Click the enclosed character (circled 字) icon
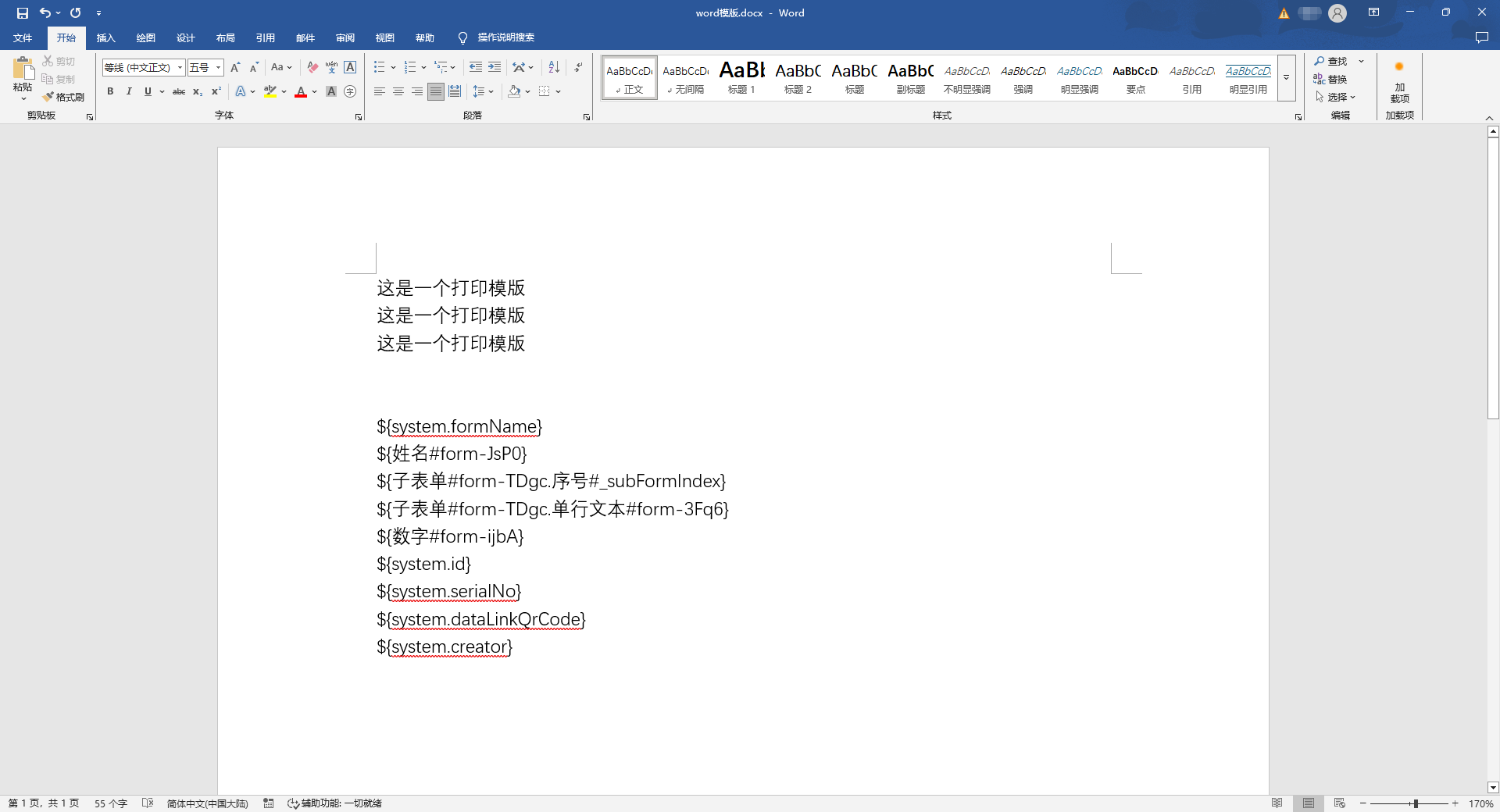 point(350,91)
